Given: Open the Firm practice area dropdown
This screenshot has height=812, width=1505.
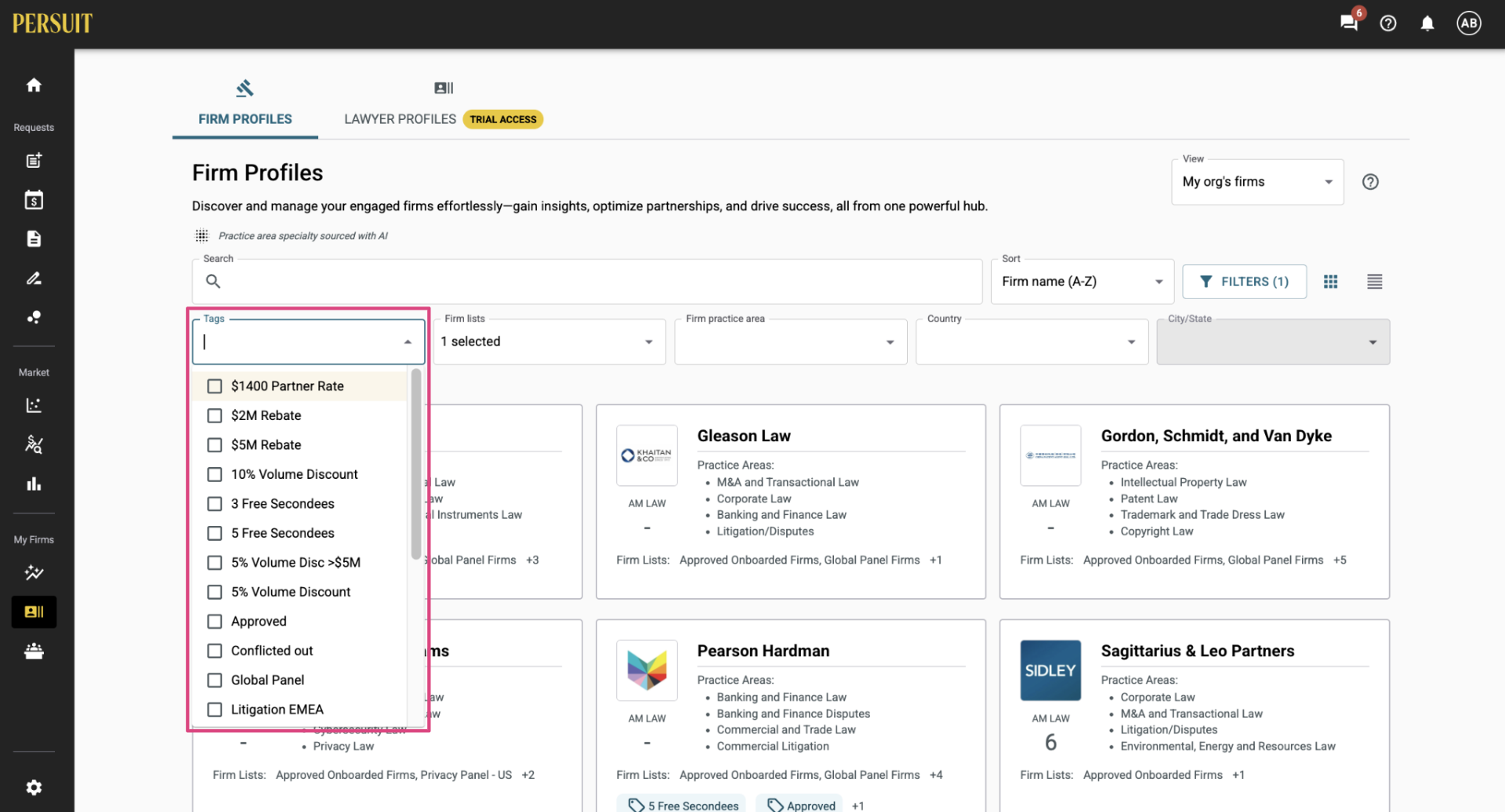Looking at the screenshot, I should 791,342.
